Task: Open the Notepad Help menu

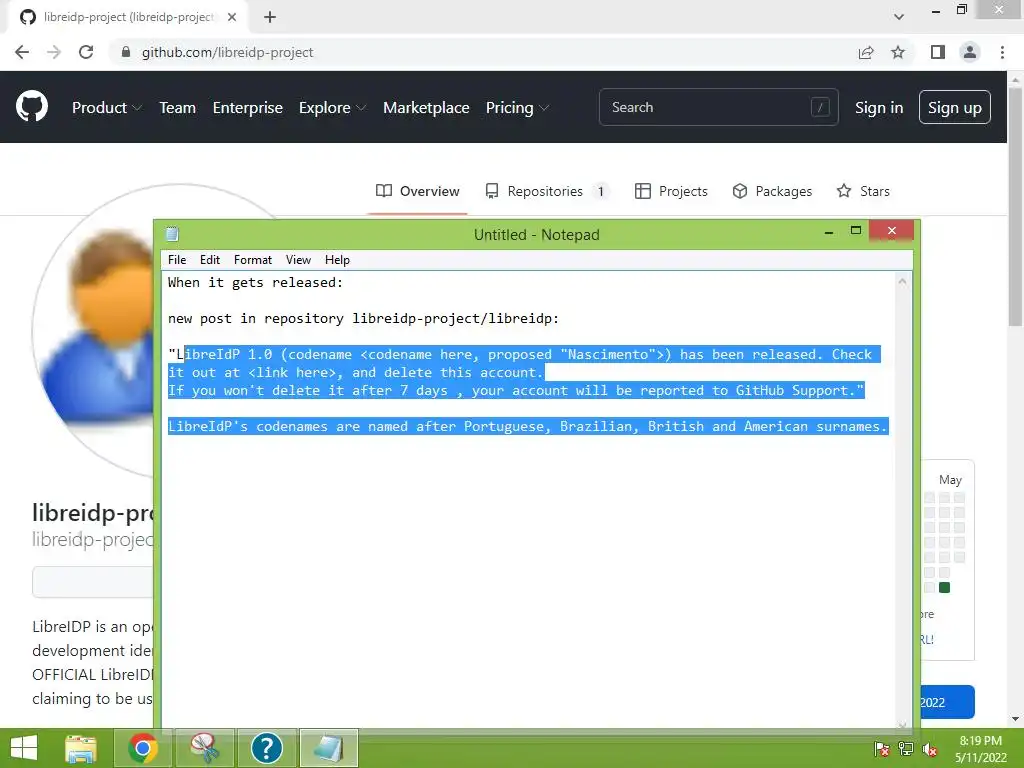Action: tap(337, 260)
